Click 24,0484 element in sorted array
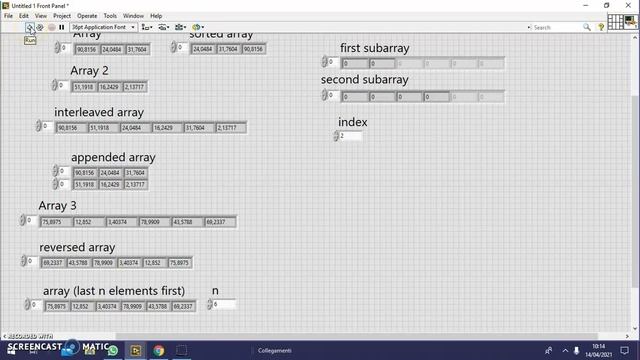Screen dimensions: 640x360 pos(203,49)
